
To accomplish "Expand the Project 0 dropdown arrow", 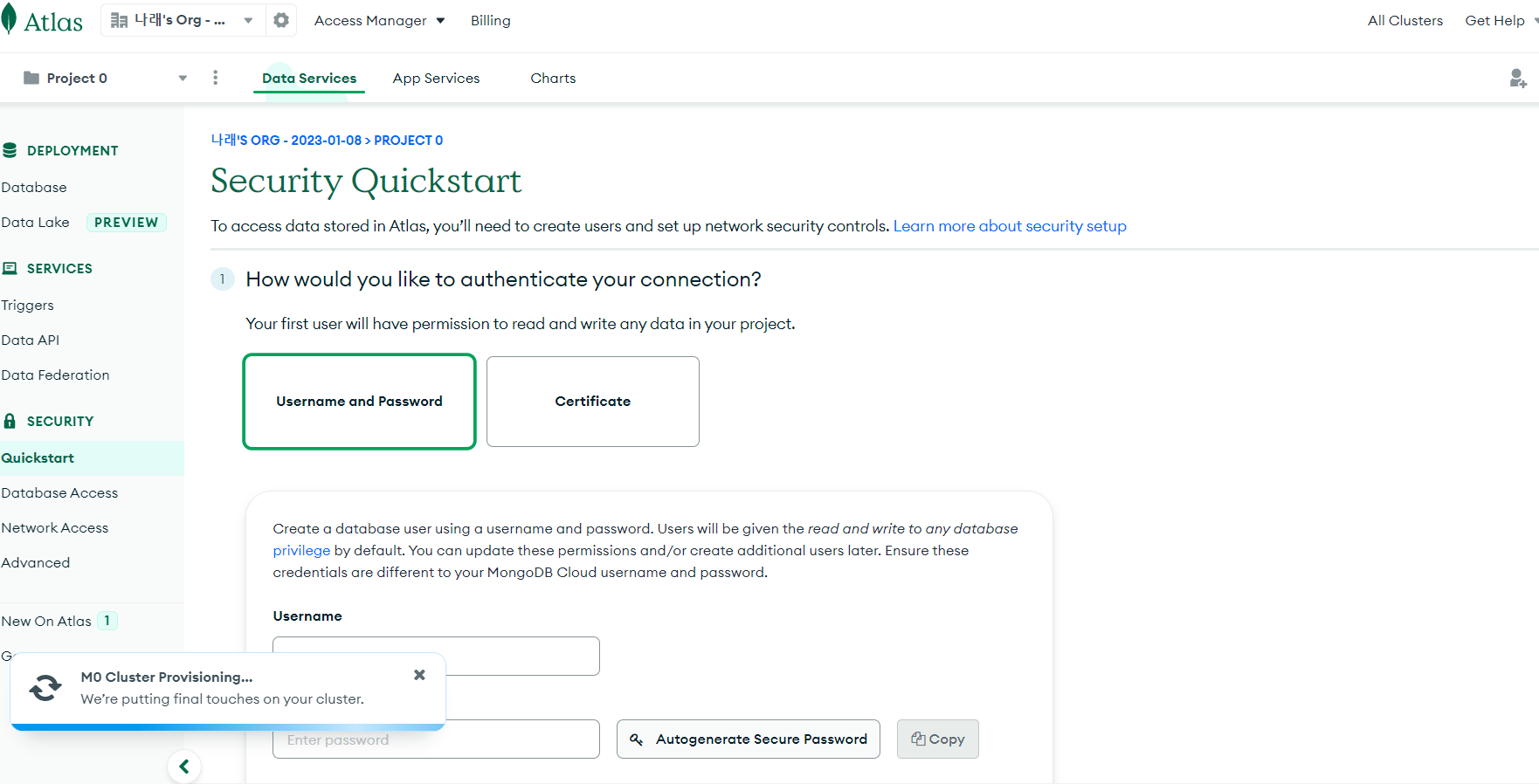I will (183, 79).
